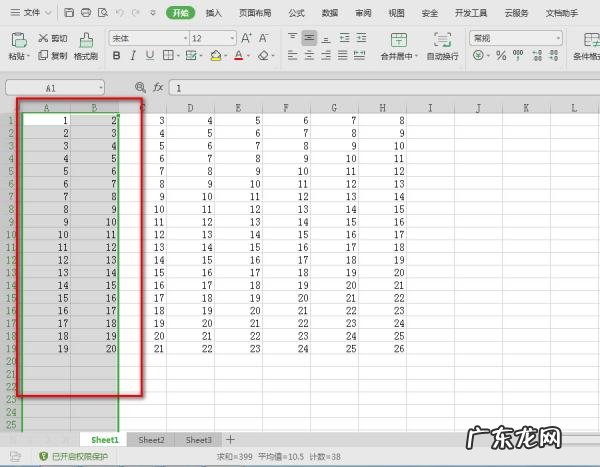Switch to the 视图 ribbon tab
Screen dimensions: 600x467
pos(396,13)
